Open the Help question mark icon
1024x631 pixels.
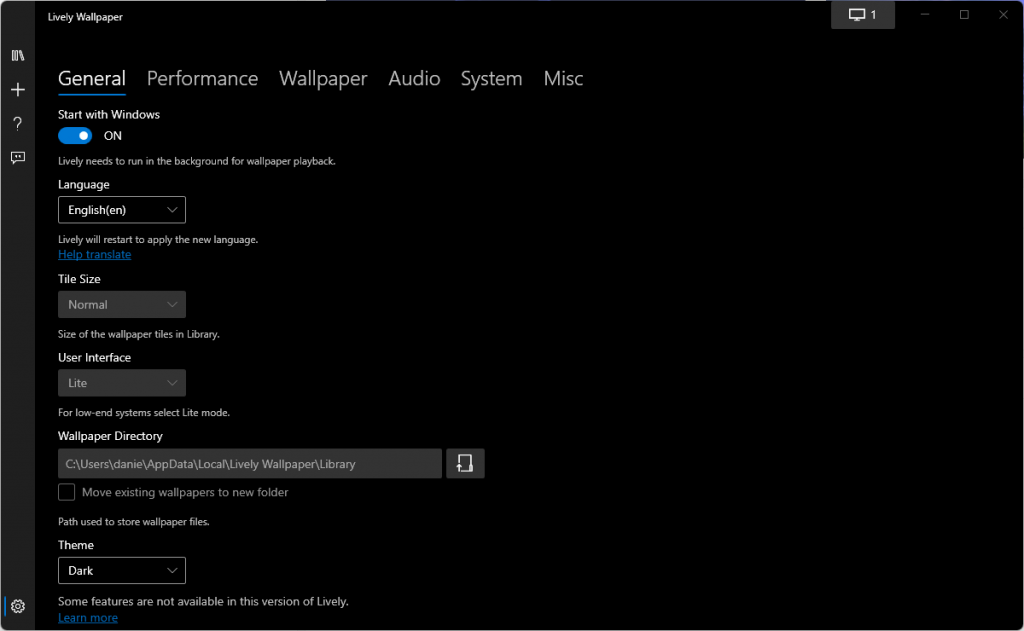tap(18, 123)
